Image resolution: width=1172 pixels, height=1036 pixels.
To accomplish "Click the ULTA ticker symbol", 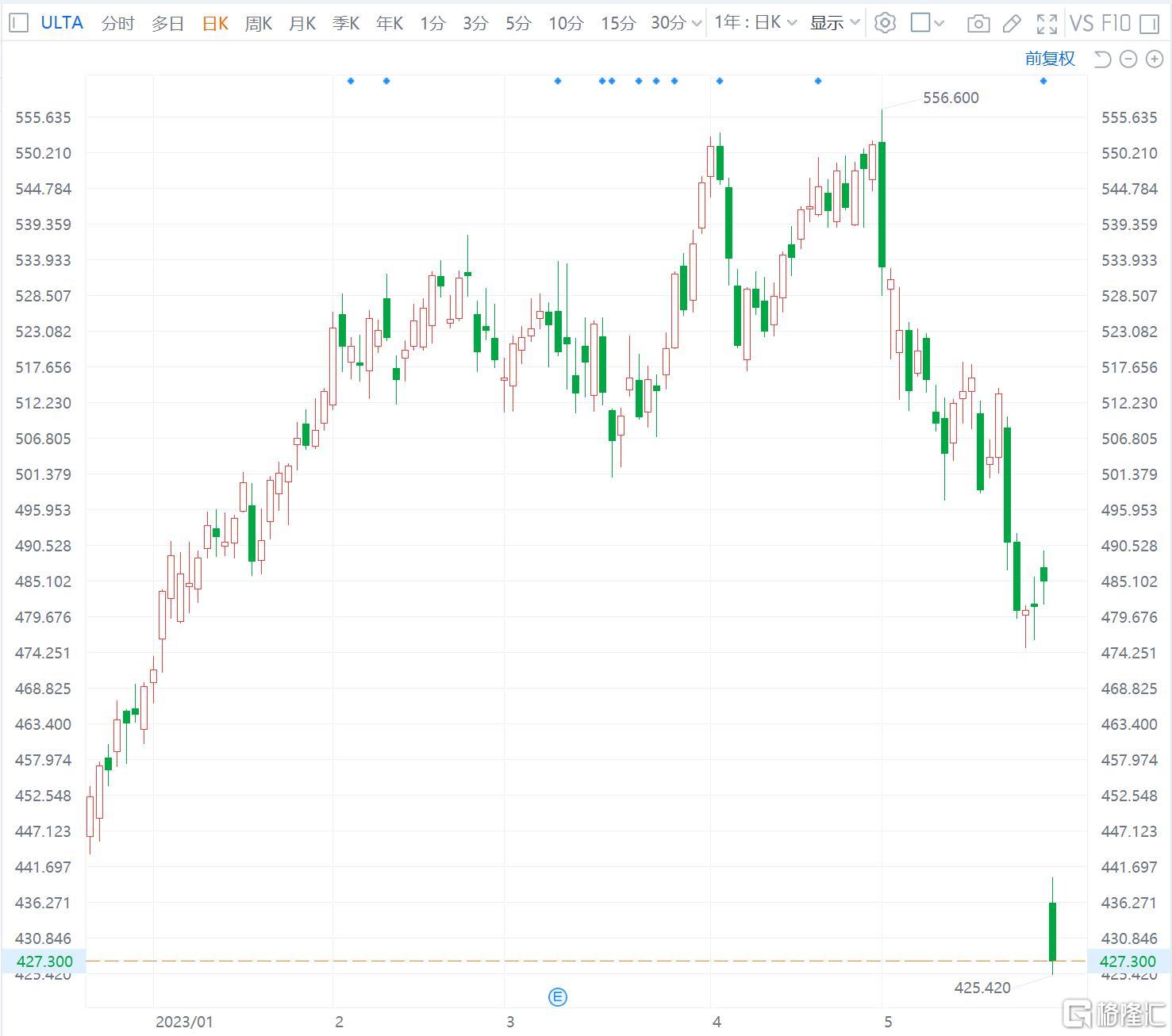I will [62, 23].
